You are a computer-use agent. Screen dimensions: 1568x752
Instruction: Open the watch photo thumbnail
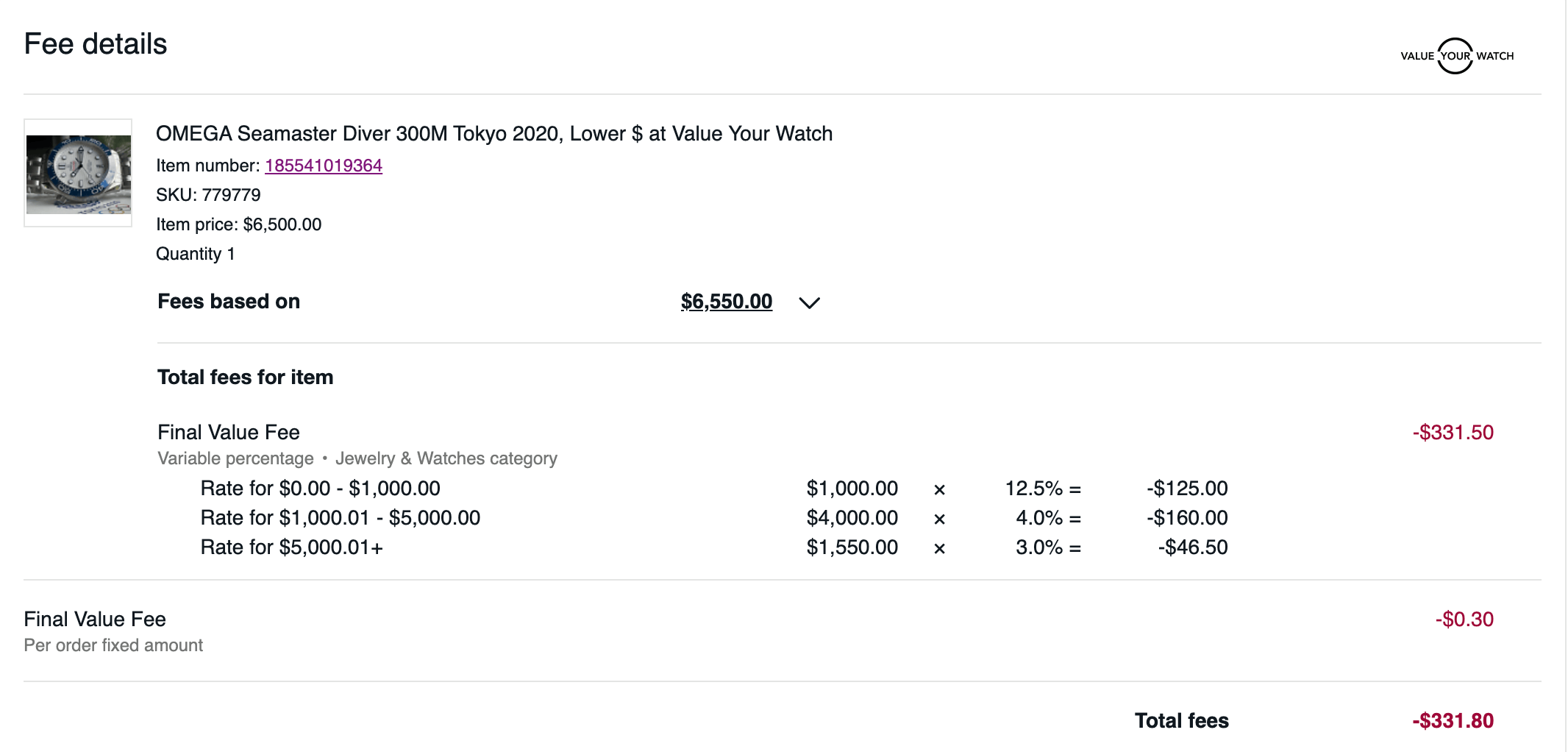[x=77, y=171]
